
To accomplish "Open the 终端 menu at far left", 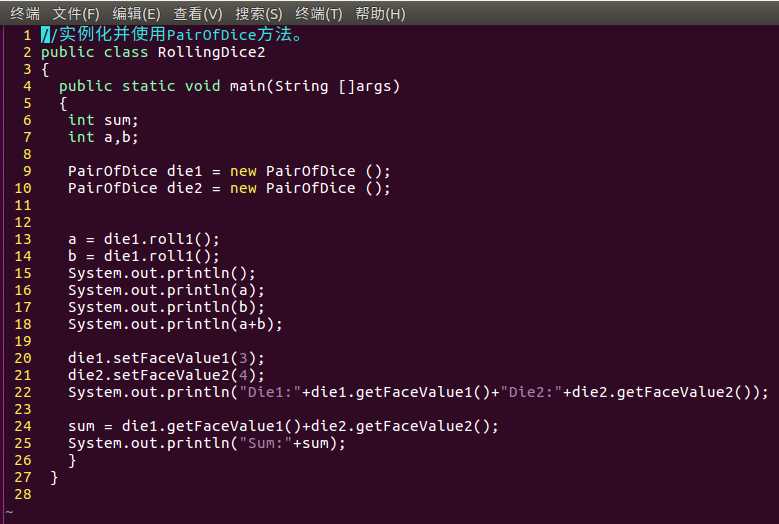I will (25, 13).
